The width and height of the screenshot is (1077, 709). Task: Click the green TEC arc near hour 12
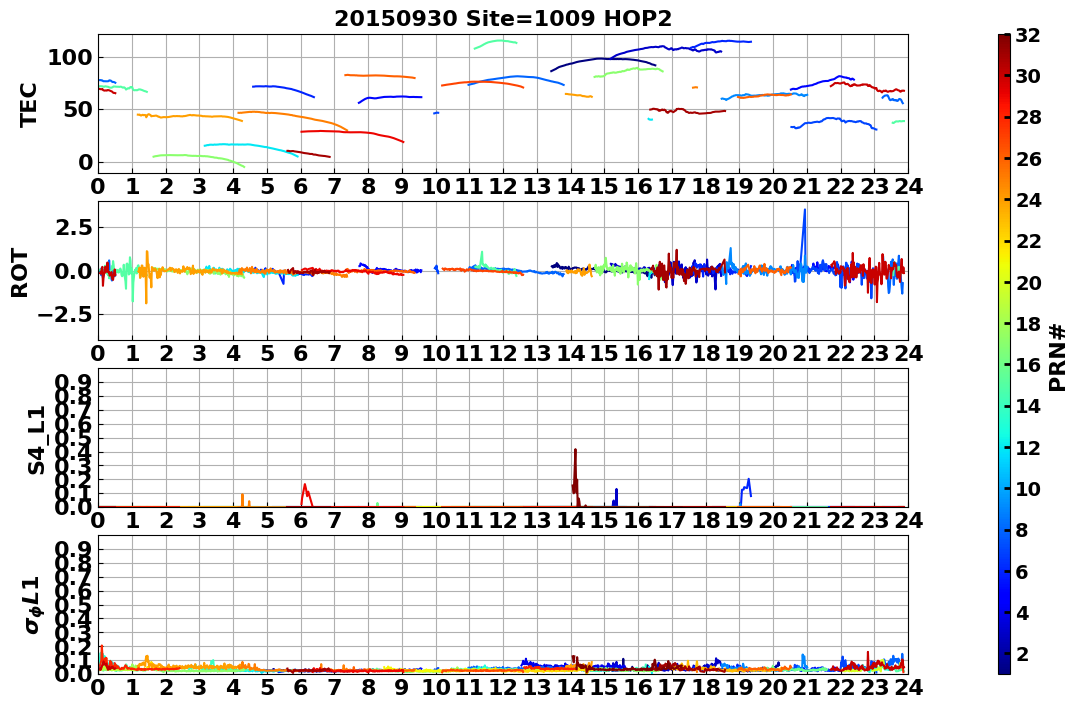(497, 43)
